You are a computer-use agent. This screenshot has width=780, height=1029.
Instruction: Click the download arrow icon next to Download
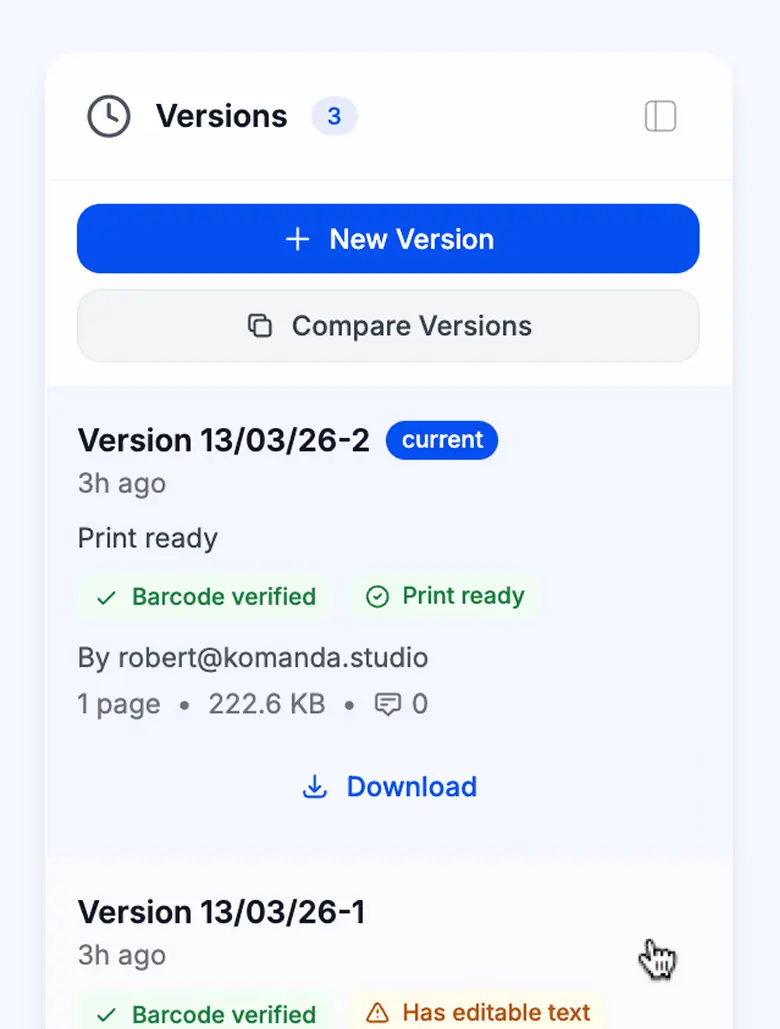tap(315, 787)
